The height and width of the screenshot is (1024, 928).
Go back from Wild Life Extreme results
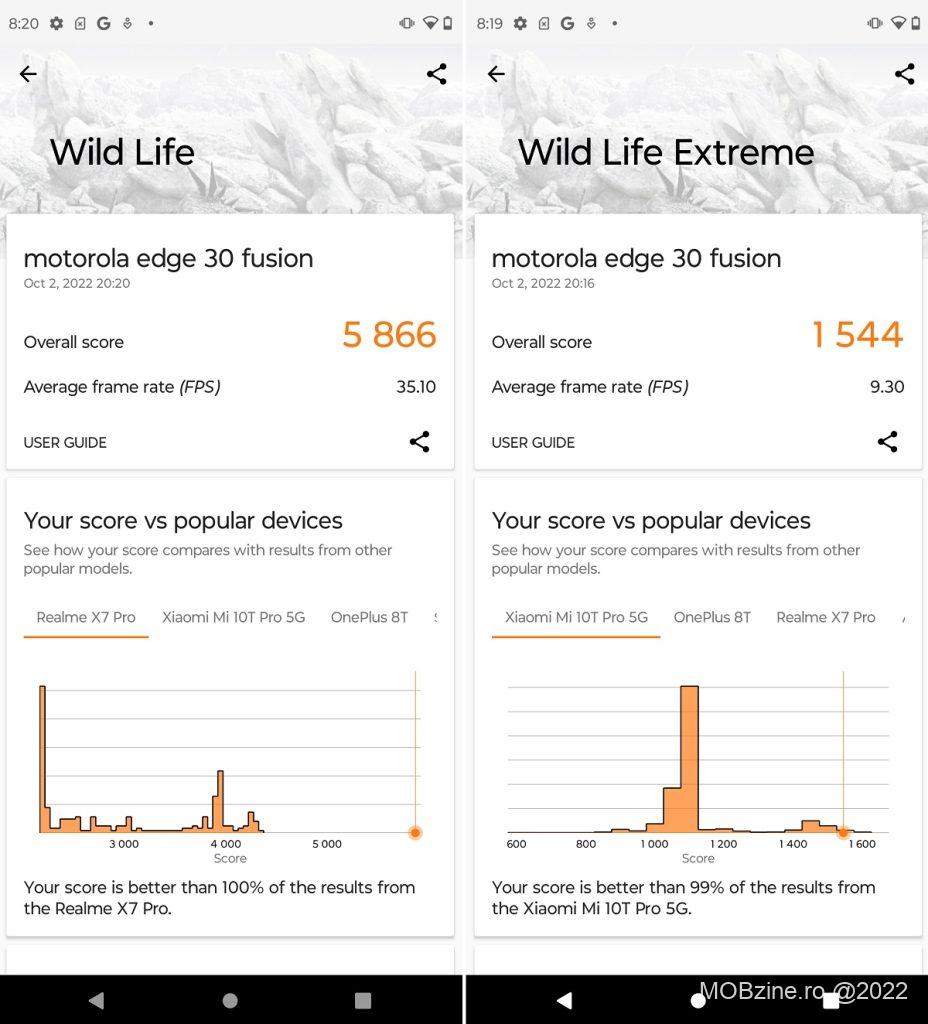pyautogui.click(x=496, y=74)
